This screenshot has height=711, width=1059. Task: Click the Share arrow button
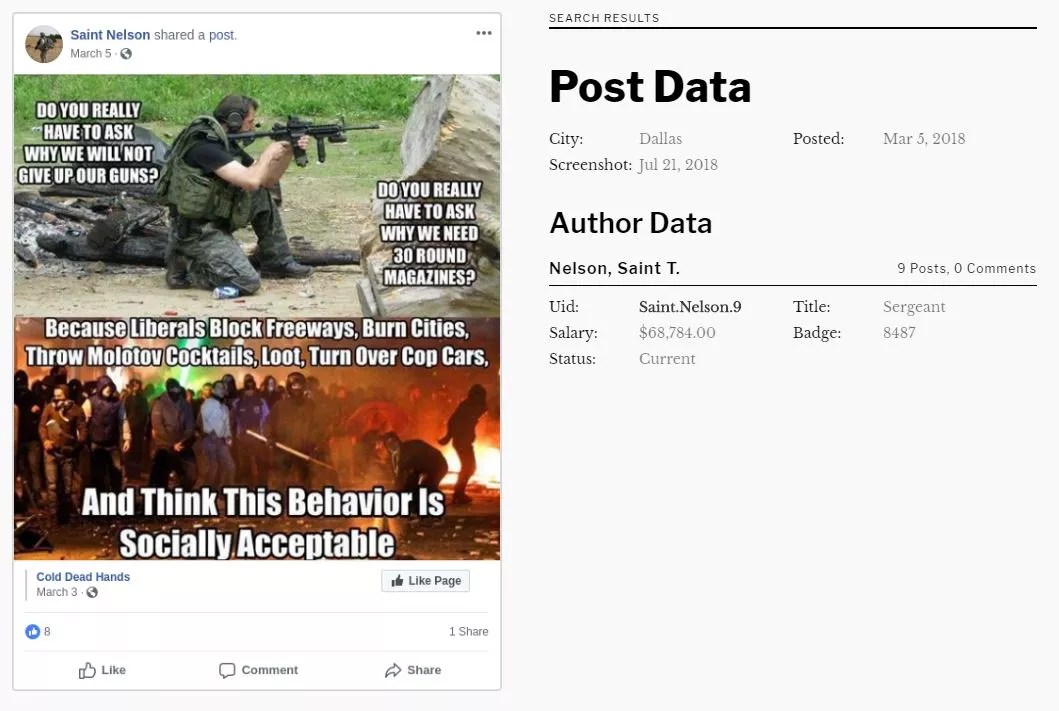click(412, 670)
